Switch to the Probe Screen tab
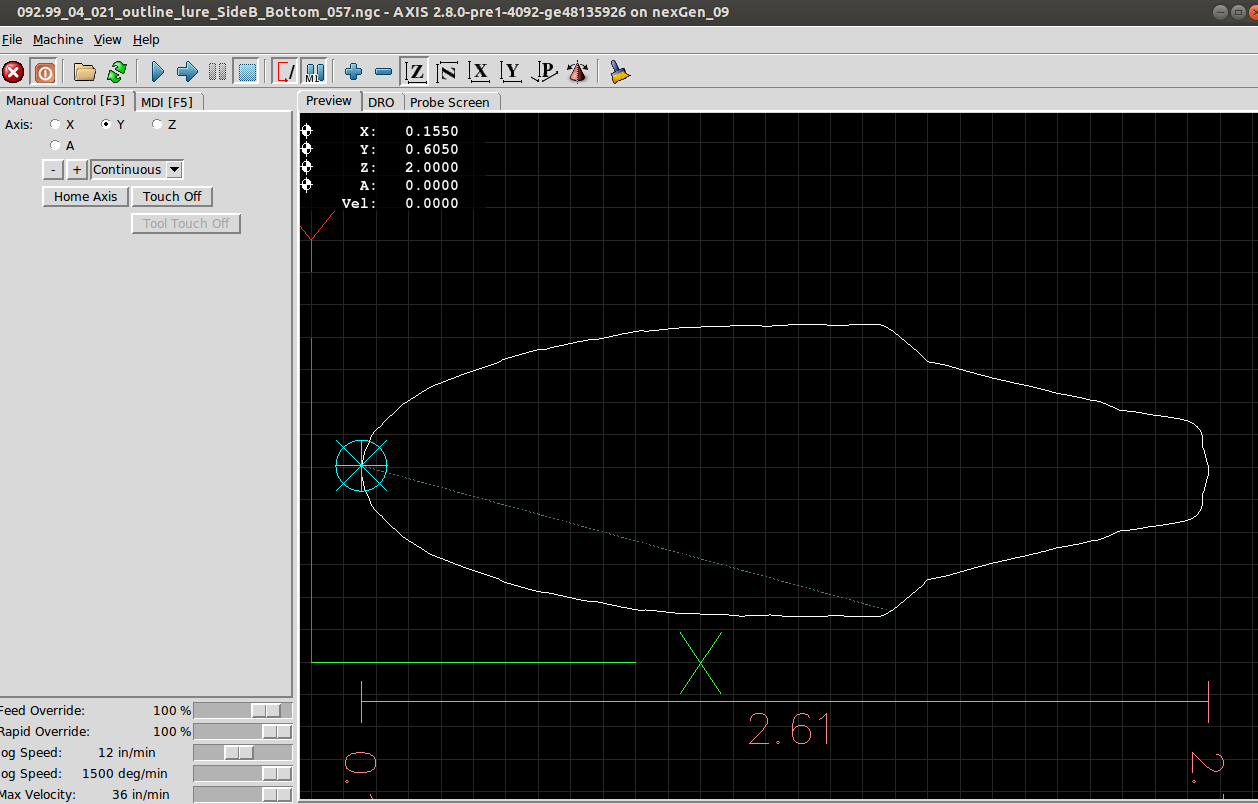The width and height of the screenshot is (1258, 804). pyautogui.click(x=450, y=102)
